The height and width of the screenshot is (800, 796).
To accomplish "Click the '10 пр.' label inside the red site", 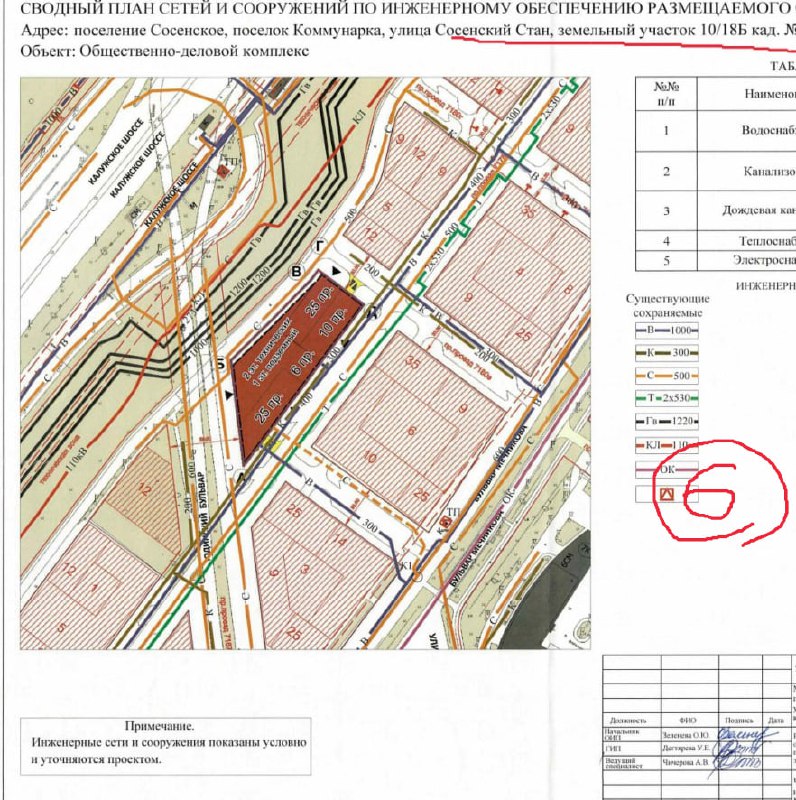I will click(333, 322).
